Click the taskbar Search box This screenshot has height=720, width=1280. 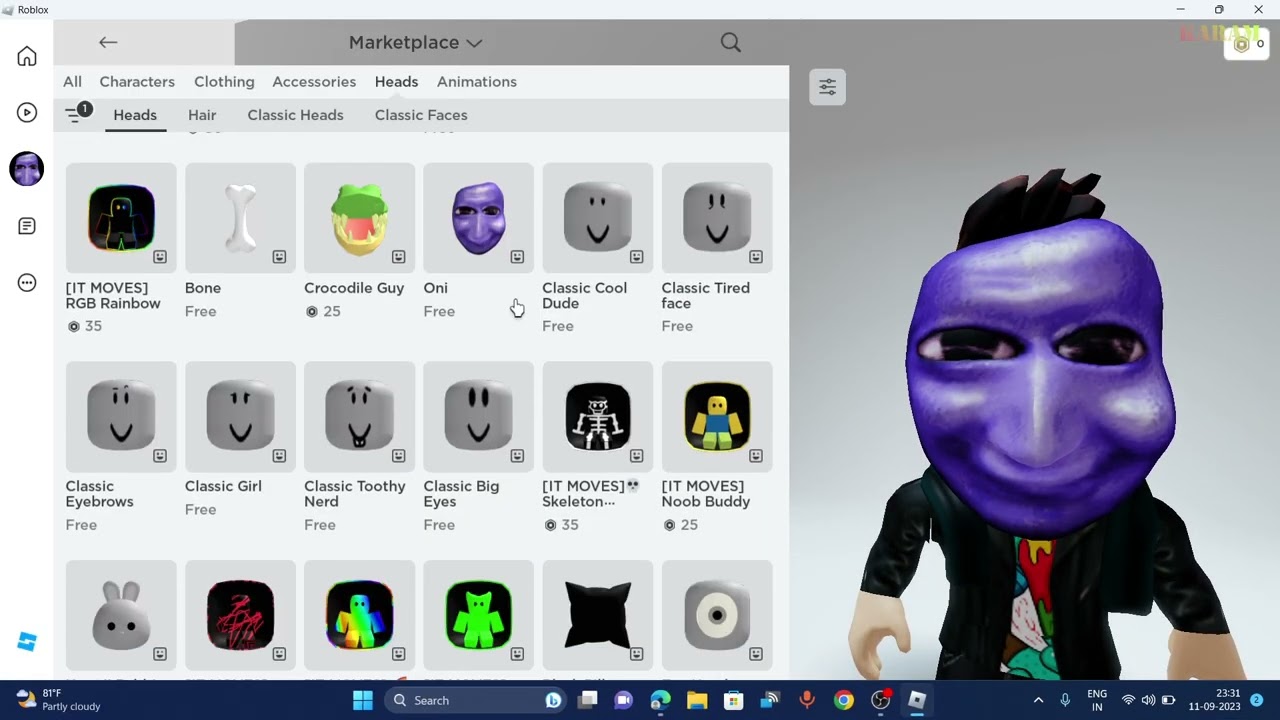[x=475, y=700]
